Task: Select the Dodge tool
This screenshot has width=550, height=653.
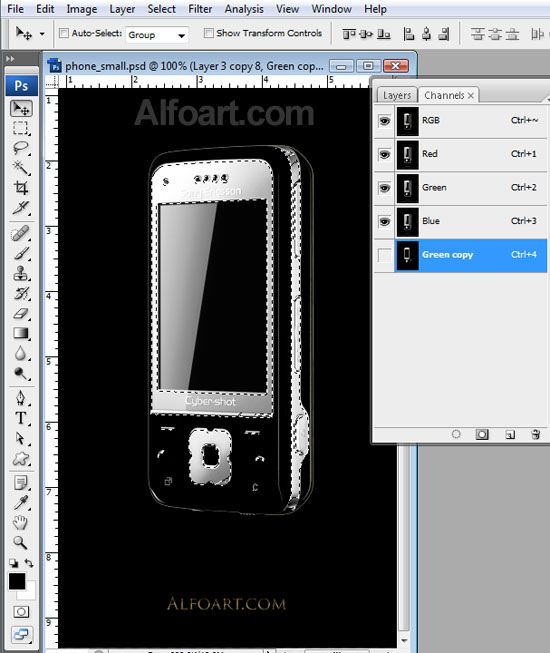Action: [21, 373]
